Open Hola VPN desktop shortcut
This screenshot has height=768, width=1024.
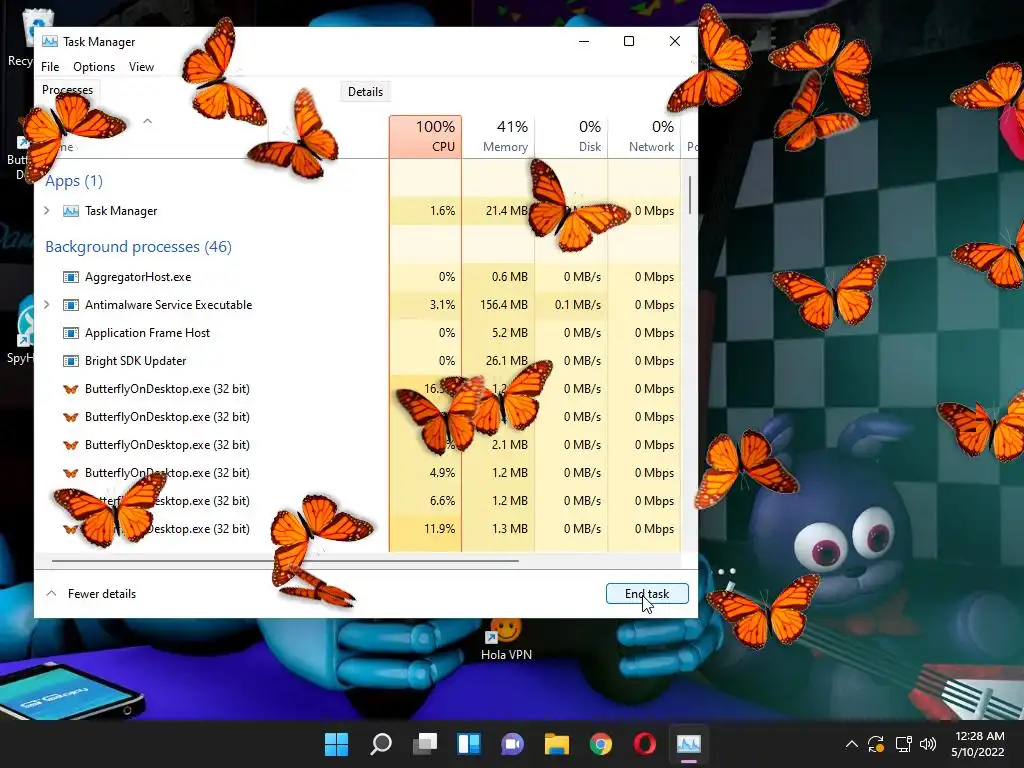(x=506, y=640)
